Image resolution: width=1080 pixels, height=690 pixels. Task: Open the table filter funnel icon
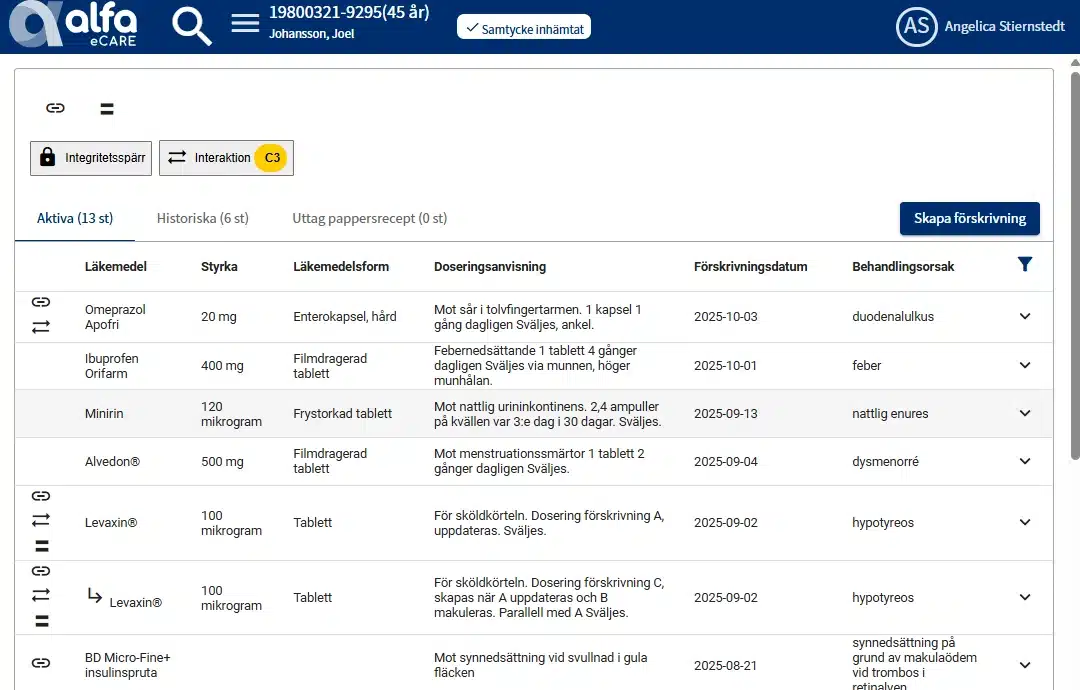tap(1024, 264)
